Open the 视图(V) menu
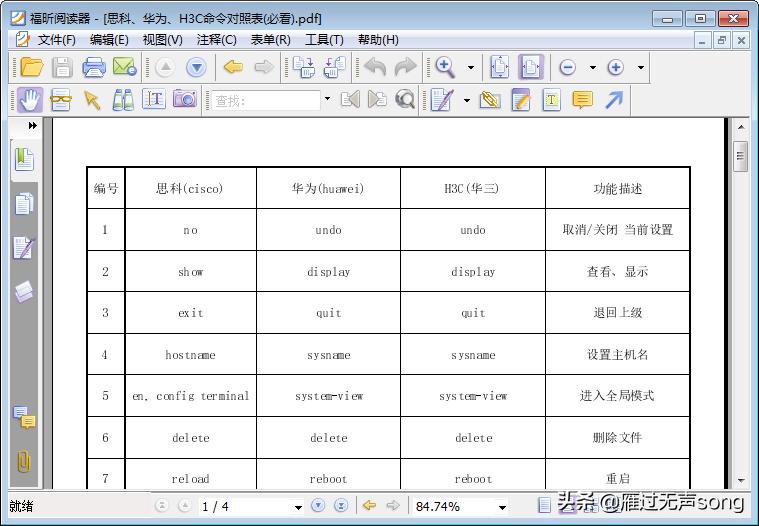Screen dimensions: 759x526 click(162, 40)
